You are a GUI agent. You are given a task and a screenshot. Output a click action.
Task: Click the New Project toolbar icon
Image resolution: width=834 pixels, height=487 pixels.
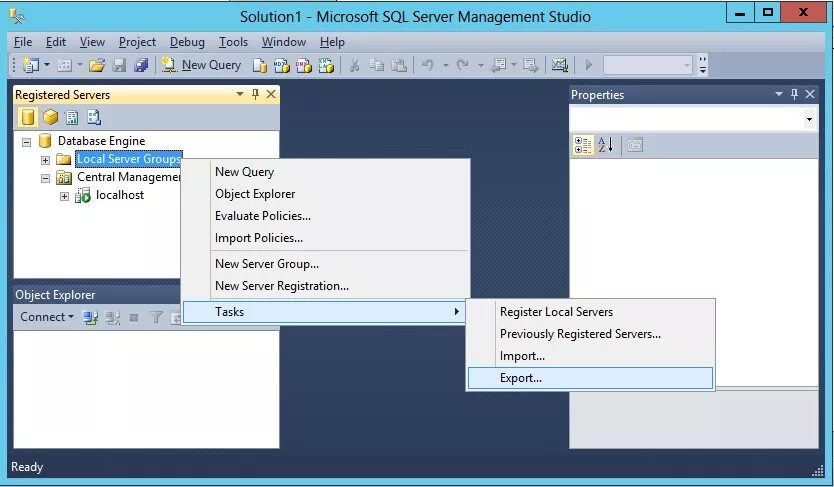[x=31, y=65]
